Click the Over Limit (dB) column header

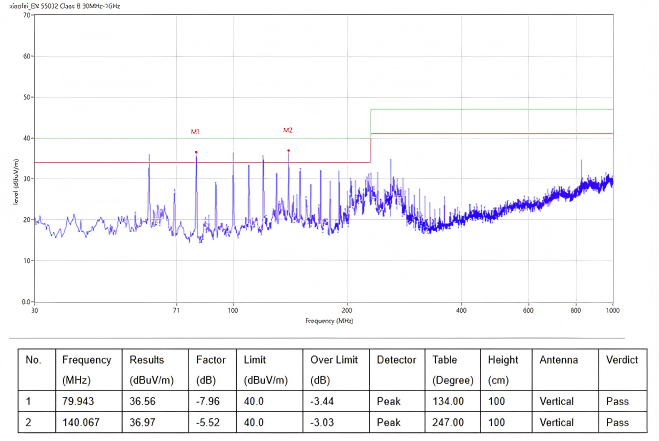[x=336, y=370]
